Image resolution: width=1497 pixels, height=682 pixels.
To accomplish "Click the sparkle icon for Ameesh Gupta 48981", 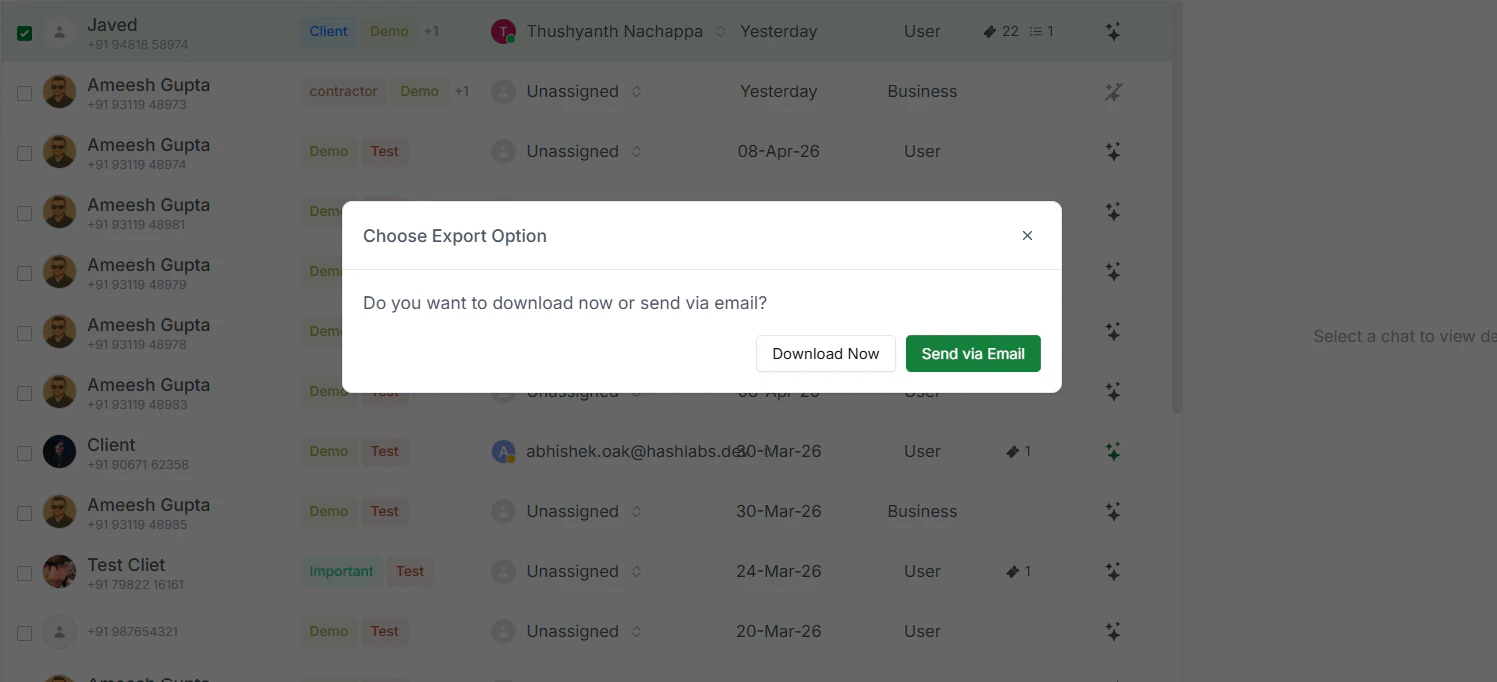I will (1113, 211).
